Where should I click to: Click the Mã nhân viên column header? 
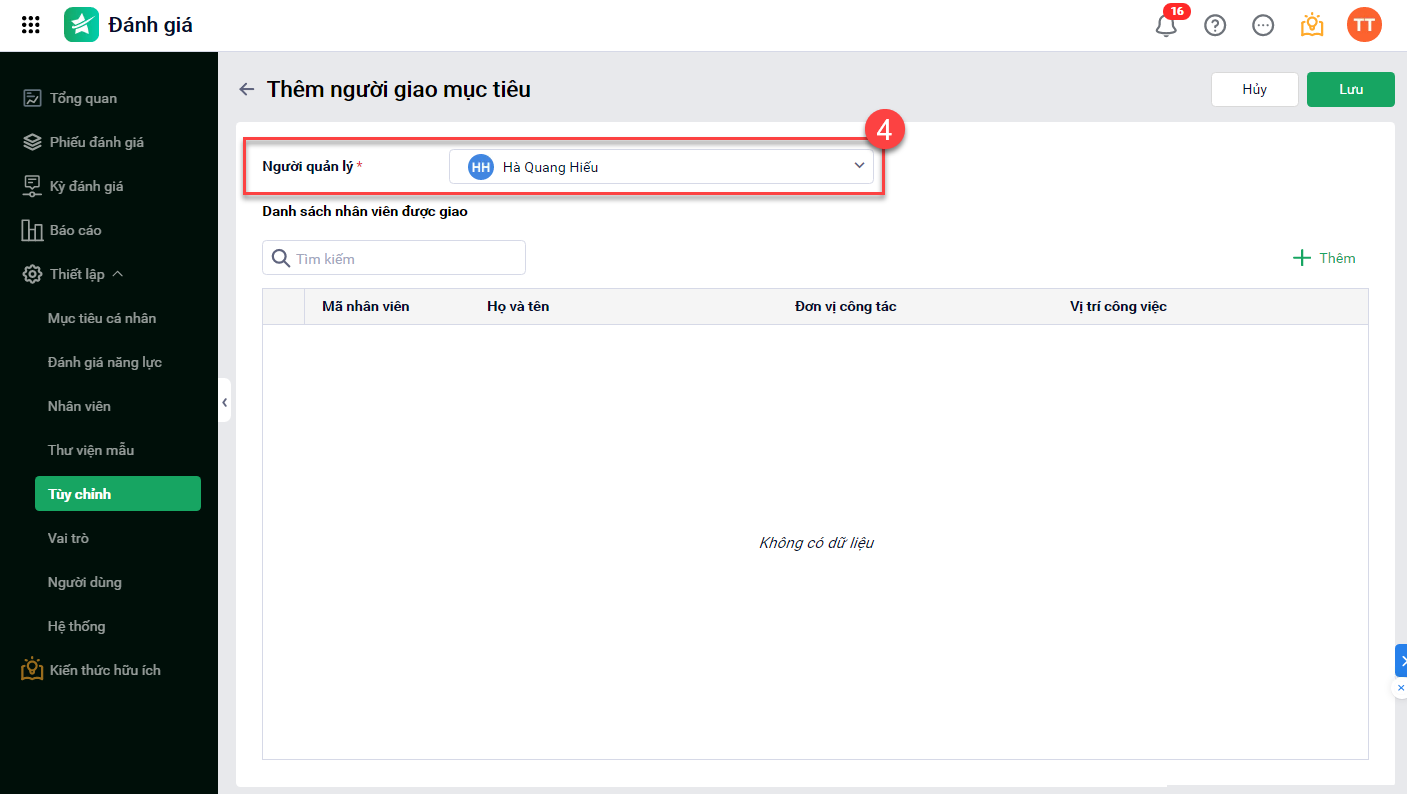click(x=366, y=306)
